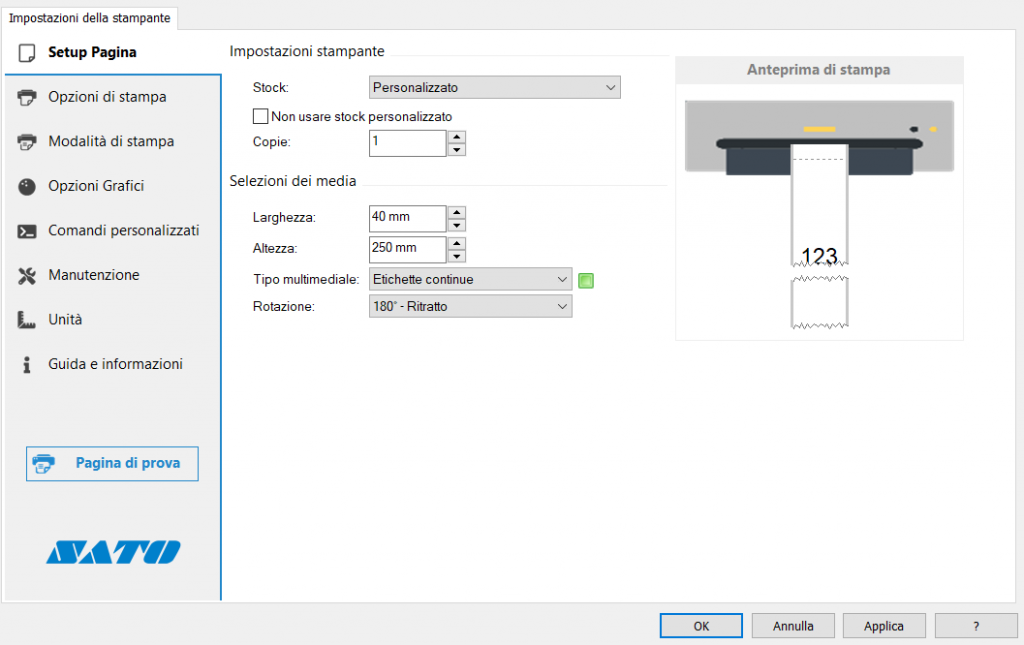Enable Non usare stock personalizzato checkbox
Image resolution: width=1024 pixels, height=645 pixels.
[x=261, y=116]
